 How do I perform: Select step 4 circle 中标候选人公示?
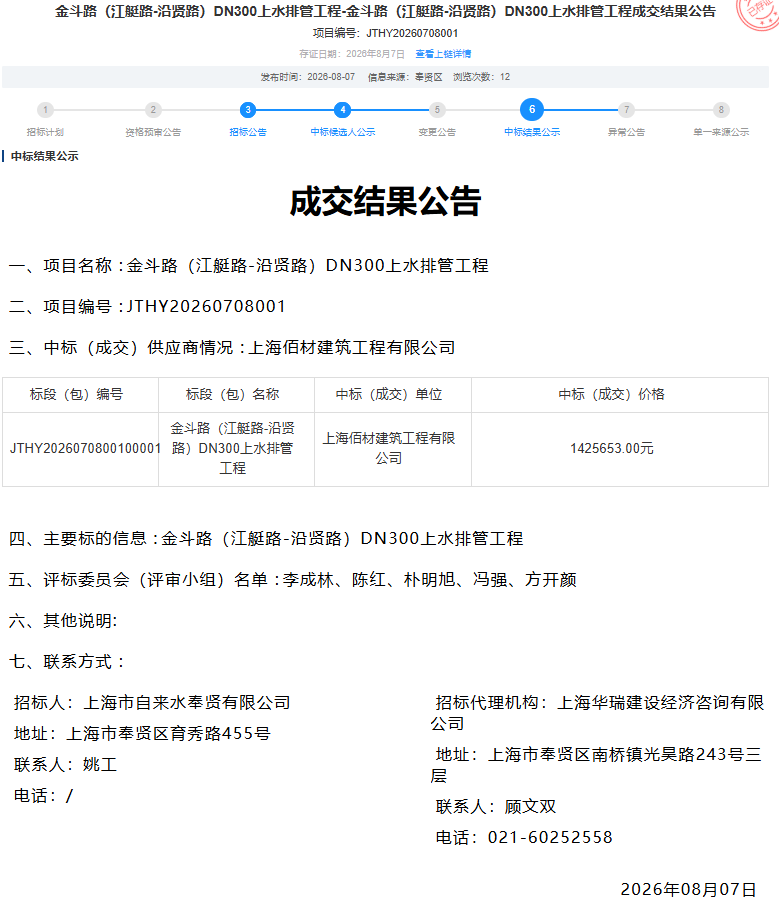coord(342,110)
